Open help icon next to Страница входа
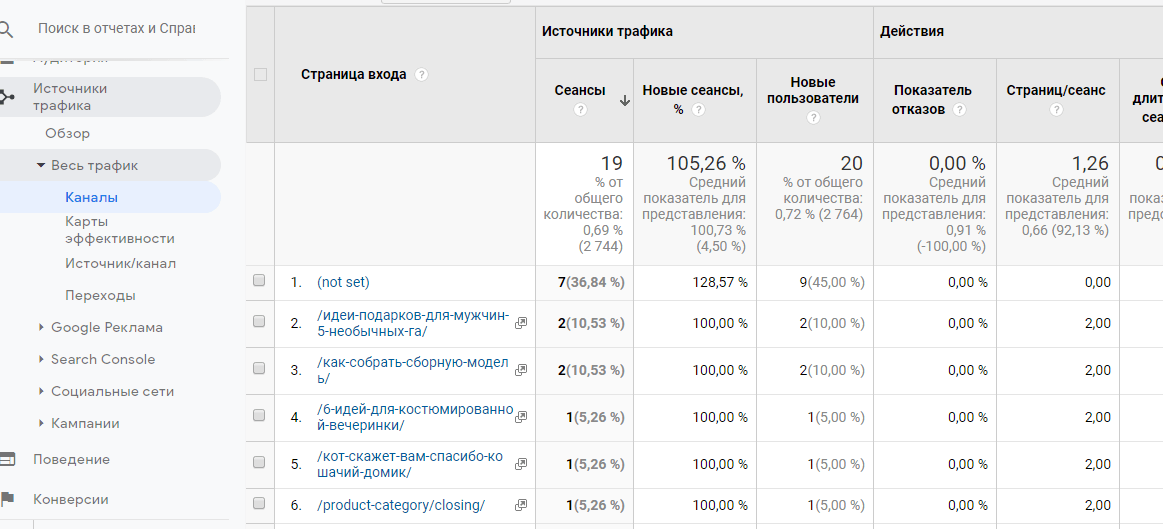The width and height of the screenshot is (1163, 529). pyautogui.click(x=422, y=75)
